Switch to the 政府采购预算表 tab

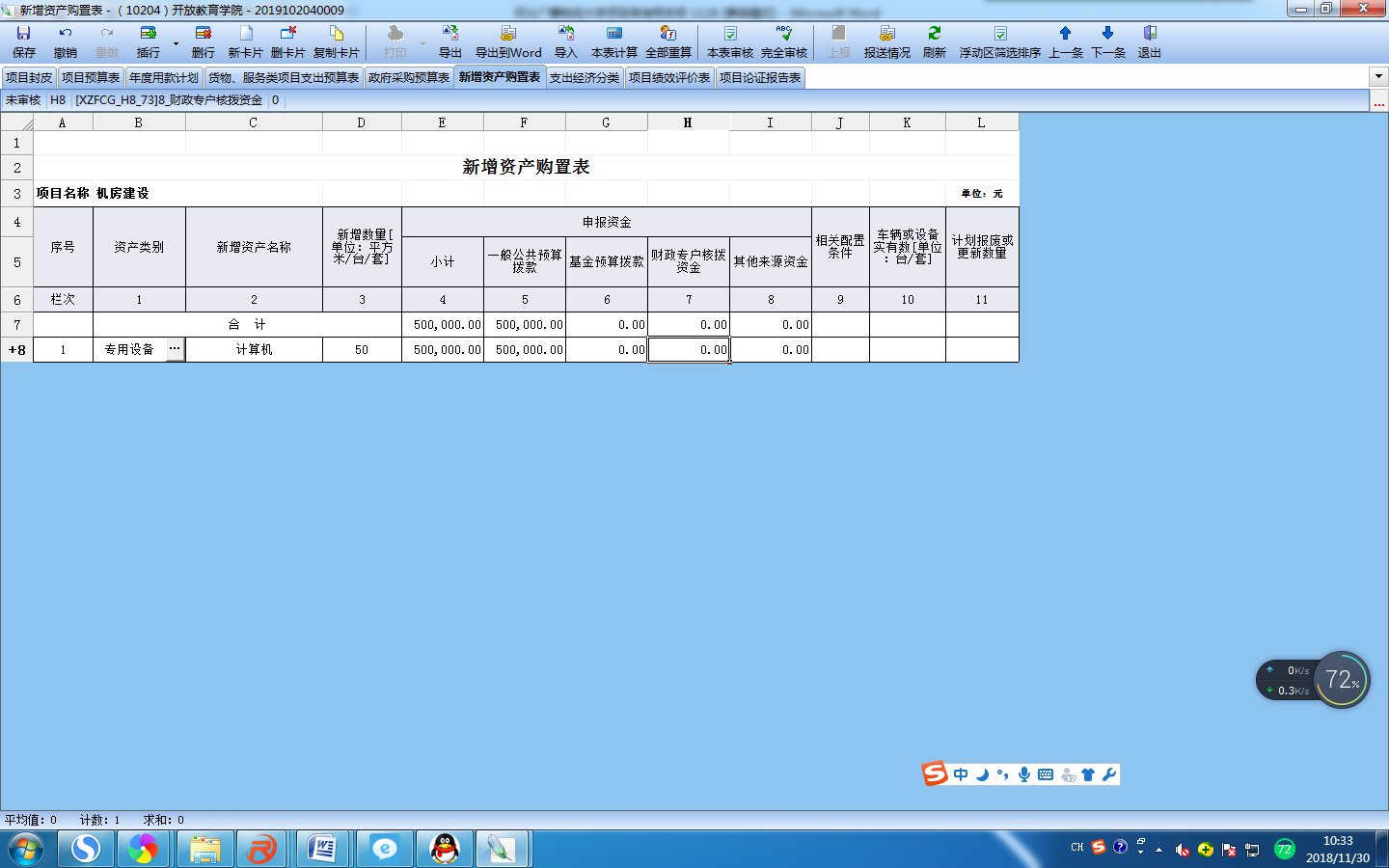(408, 78)
